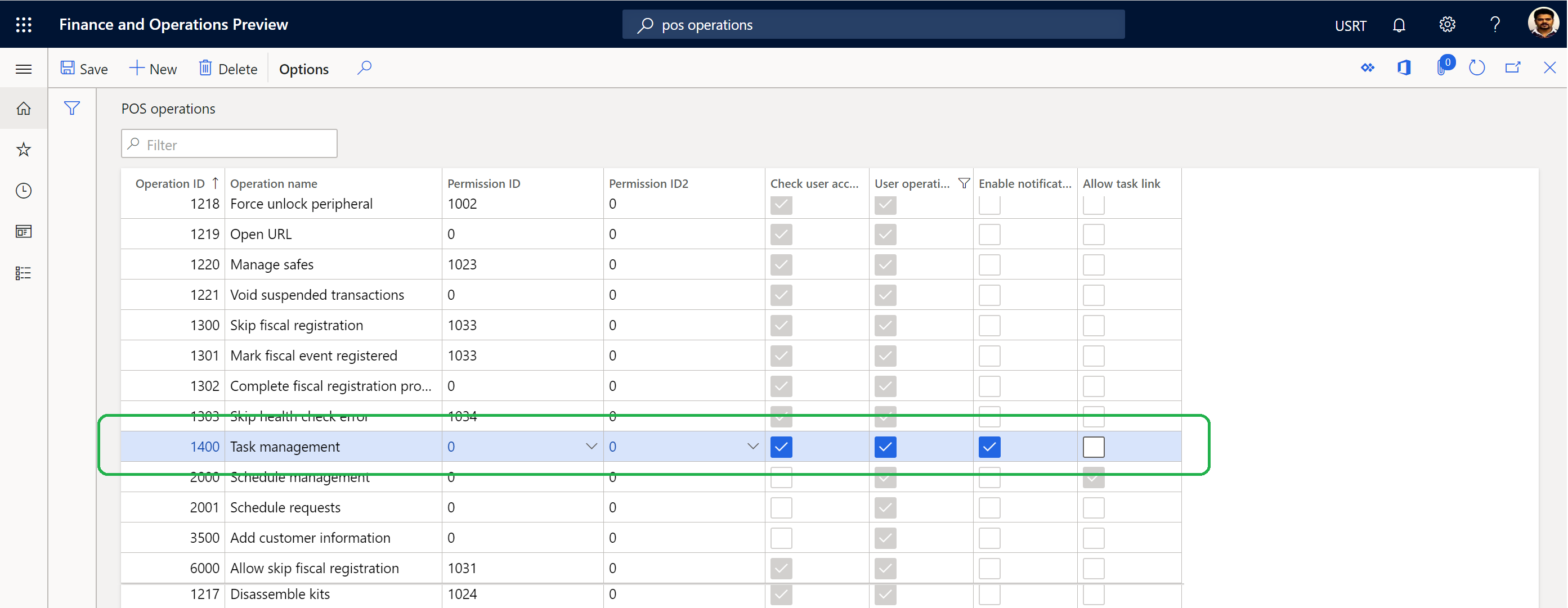Expand column filter on User operations
1568x608 pixels.
pos(962,183)
